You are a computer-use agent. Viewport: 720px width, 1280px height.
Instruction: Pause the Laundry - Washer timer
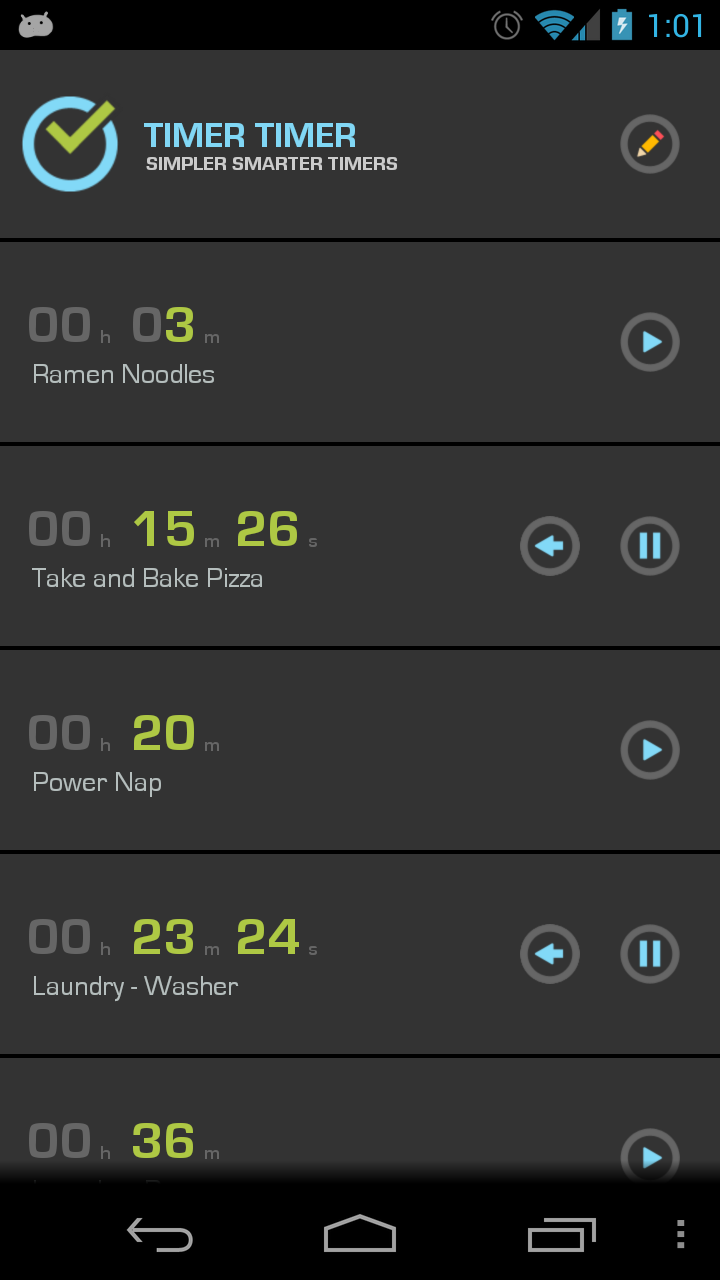(x=650, y=954)
